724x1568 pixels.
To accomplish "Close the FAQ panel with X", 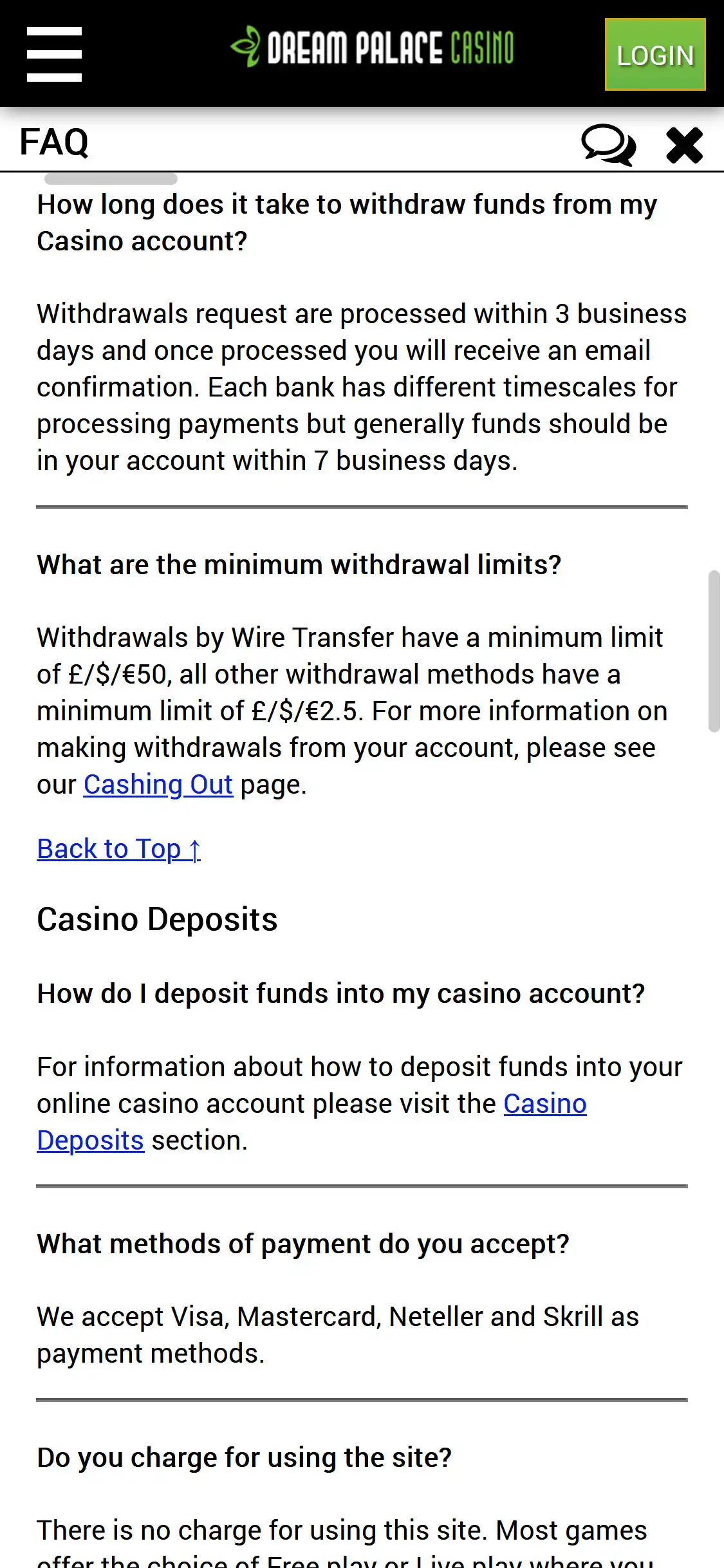I will click(684, 145).
